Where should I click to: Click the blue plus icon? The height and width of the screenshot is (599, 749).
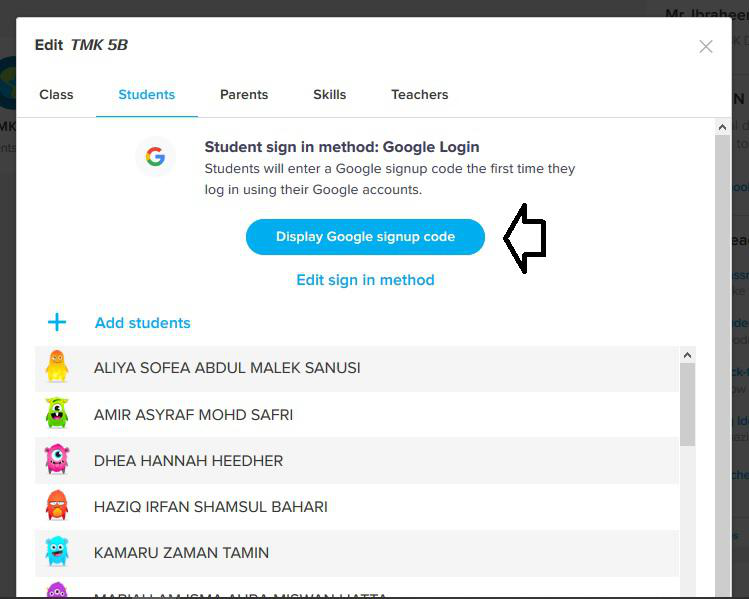tap(57, 322)
